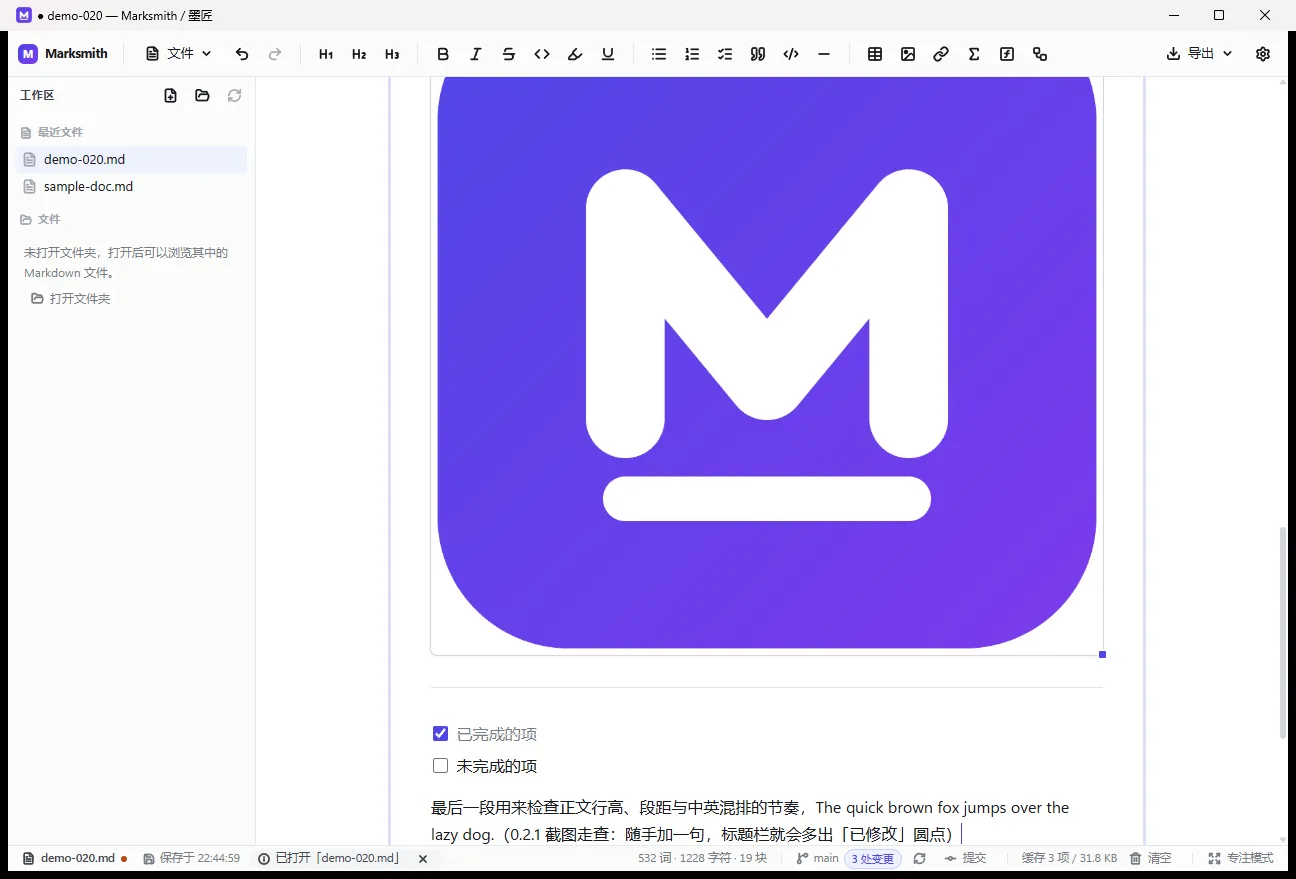Insert a math formula with the sigma icon
This screenshot has width=1296, height=879.
click(x=974, y=54)
